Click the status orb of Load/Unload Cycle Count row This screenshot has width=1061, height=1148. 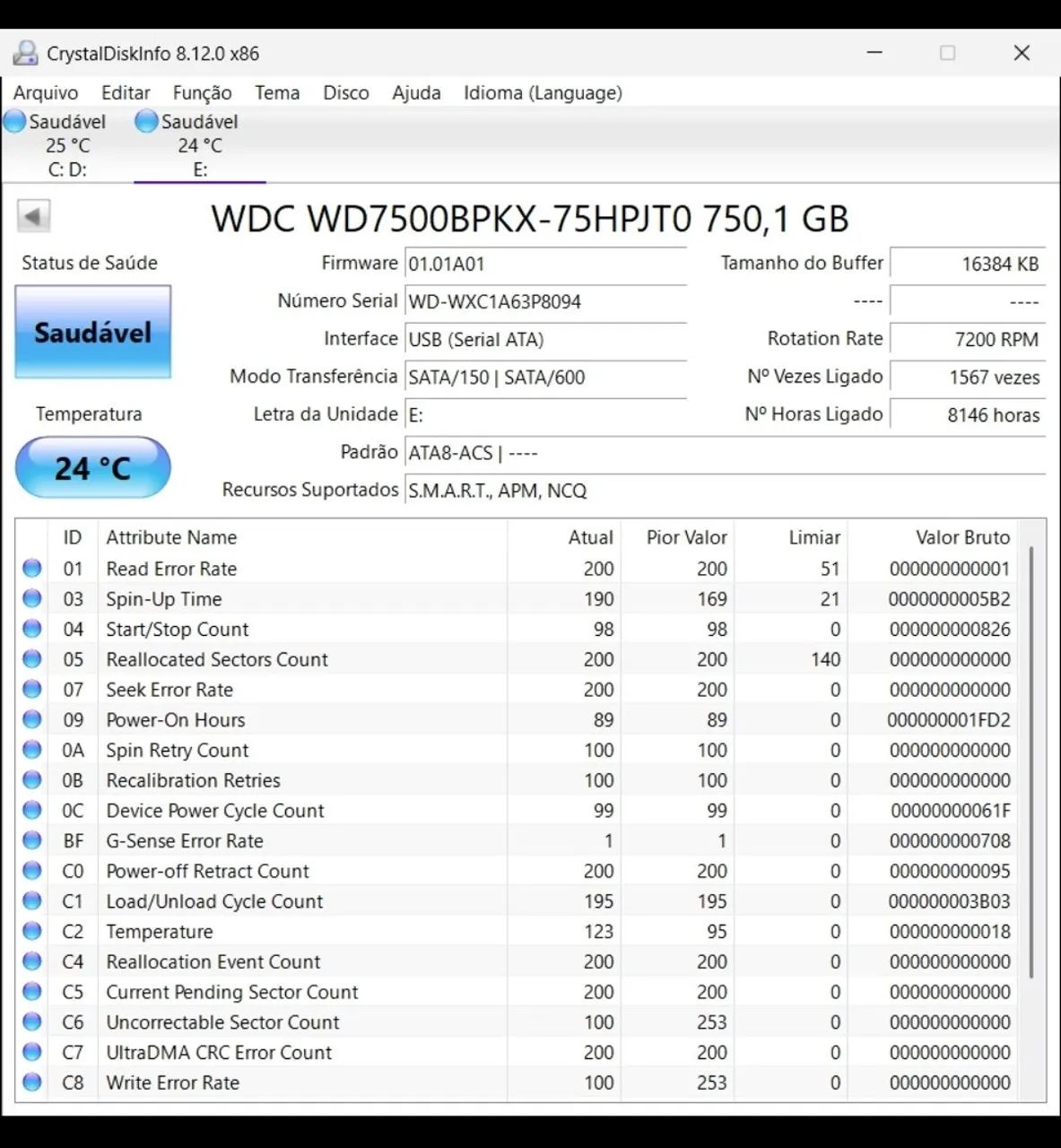(x=32, y=900)
